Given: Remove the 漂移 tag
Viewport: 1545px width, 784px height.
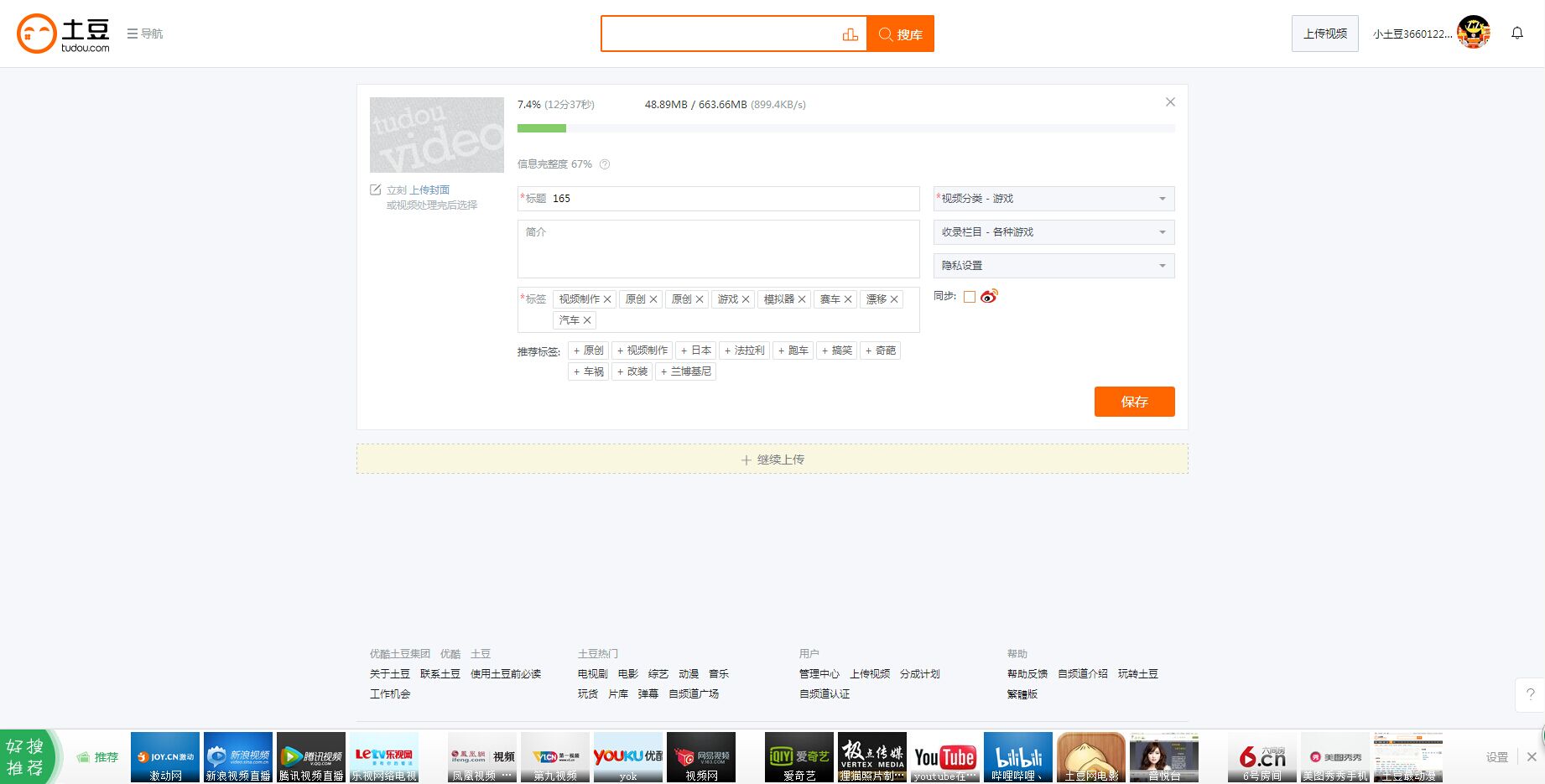Looking at the screenshot, I should click(x=894, y=299).
